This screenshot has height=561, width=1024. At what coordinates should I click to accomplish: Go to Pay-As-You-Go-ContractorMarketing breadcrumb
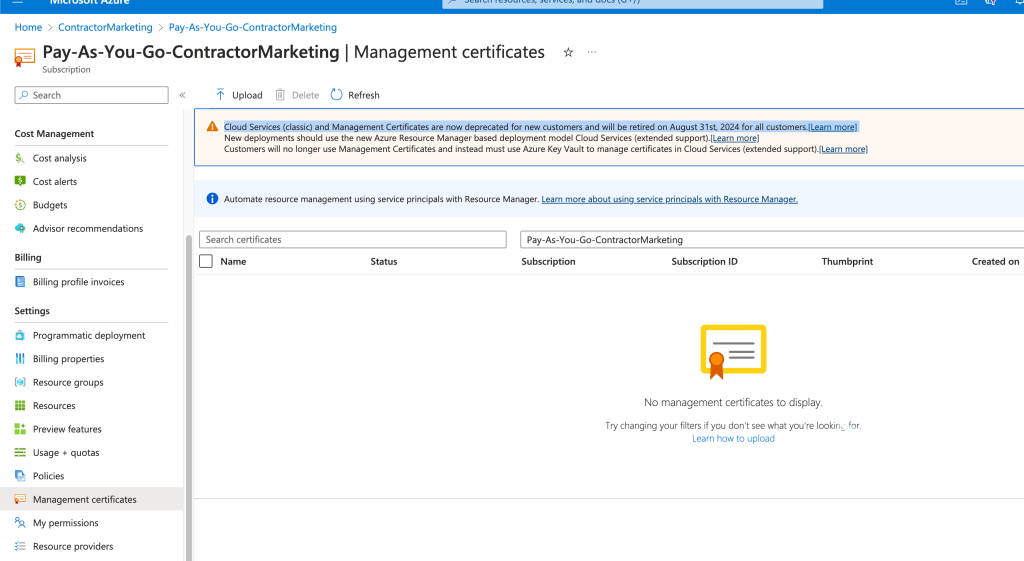pos(253,27)
